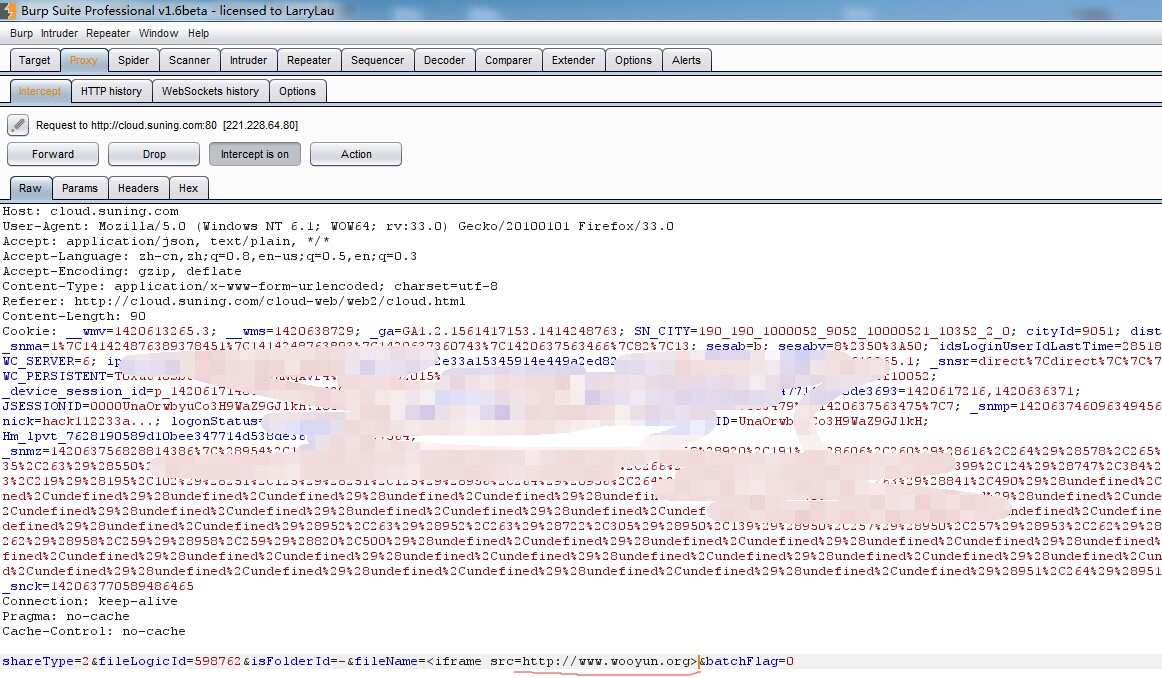Screen dimensions: 1162x678
Task: Click the Content-Type header line
Action: 250,286
